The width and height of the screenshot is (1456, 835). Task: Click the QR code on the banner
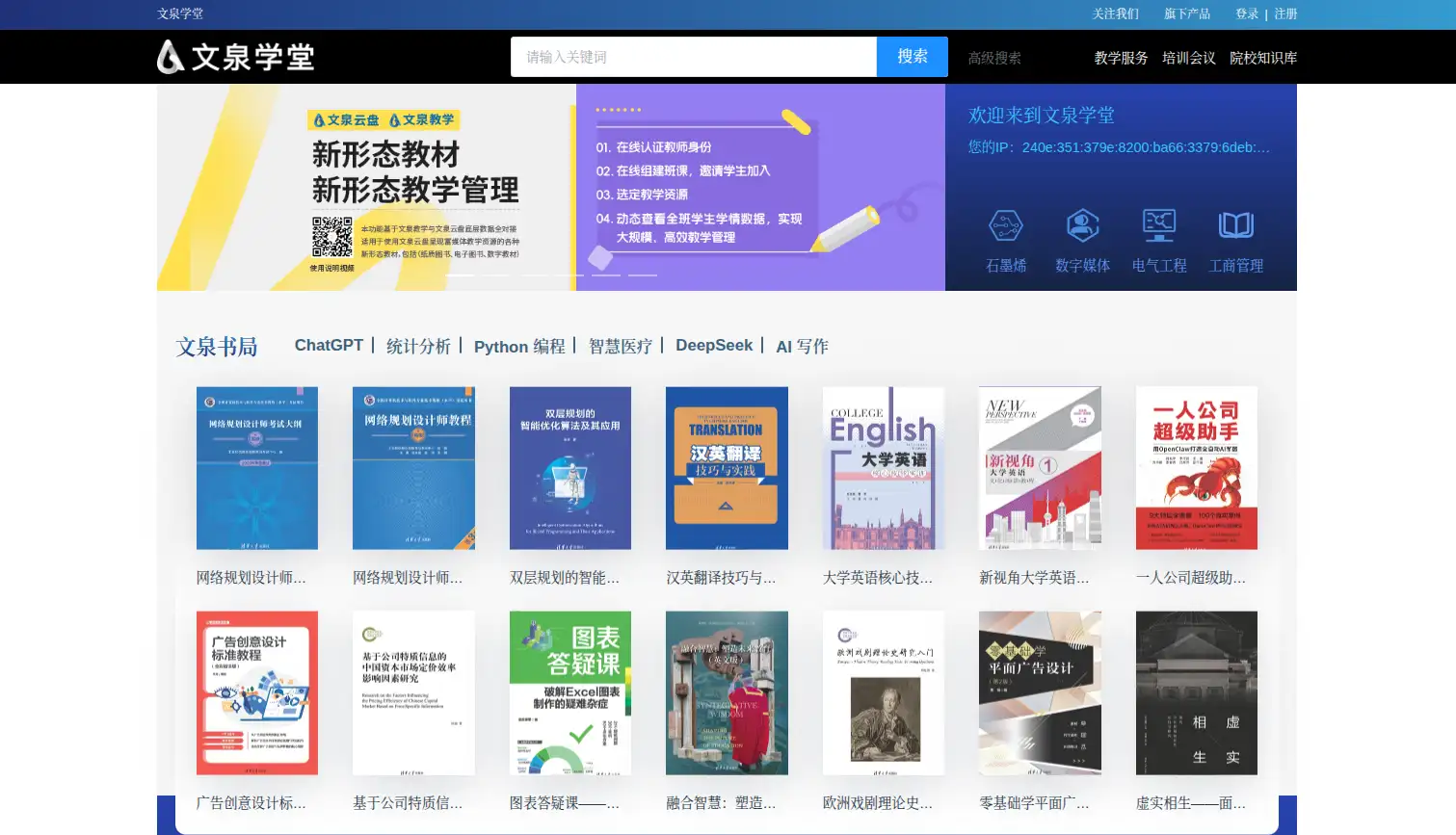coord(331,236)
